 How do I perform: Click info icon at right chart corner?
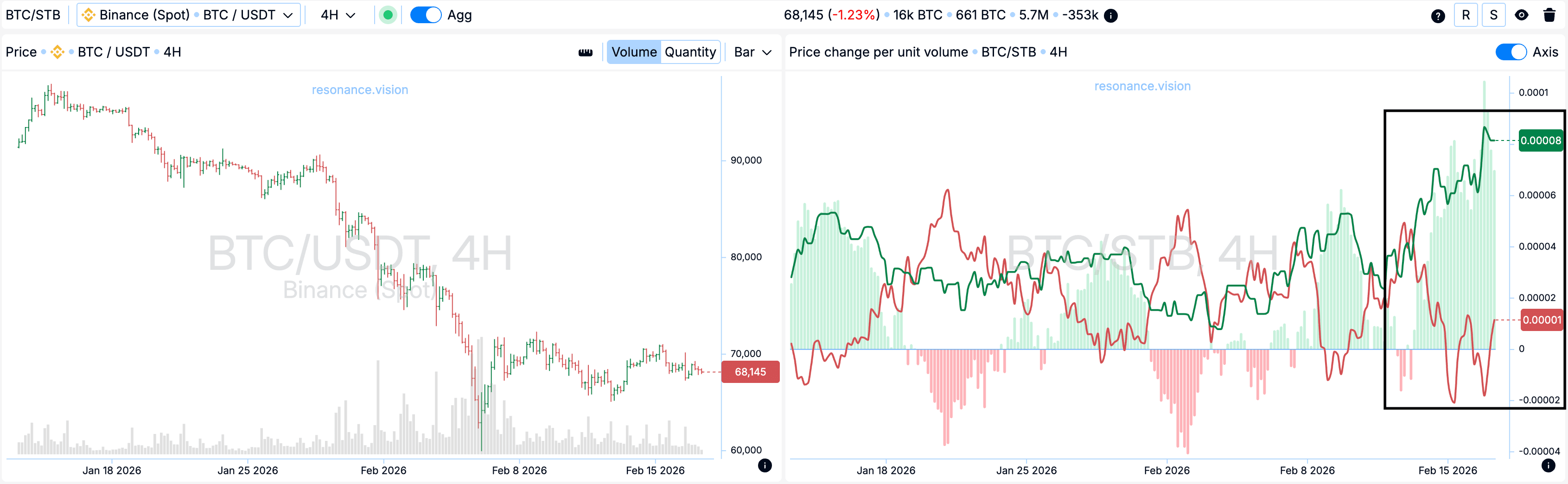(1549, 466)
